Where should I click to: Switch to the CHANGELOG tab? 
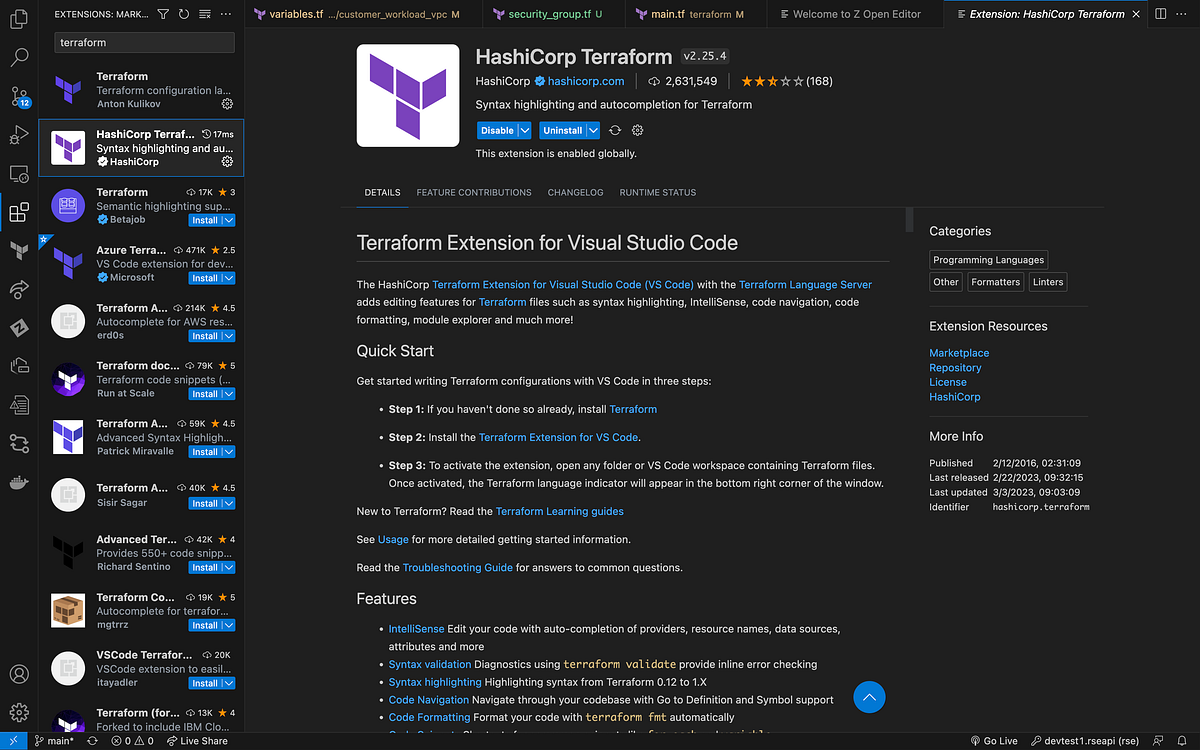(575, 192)
